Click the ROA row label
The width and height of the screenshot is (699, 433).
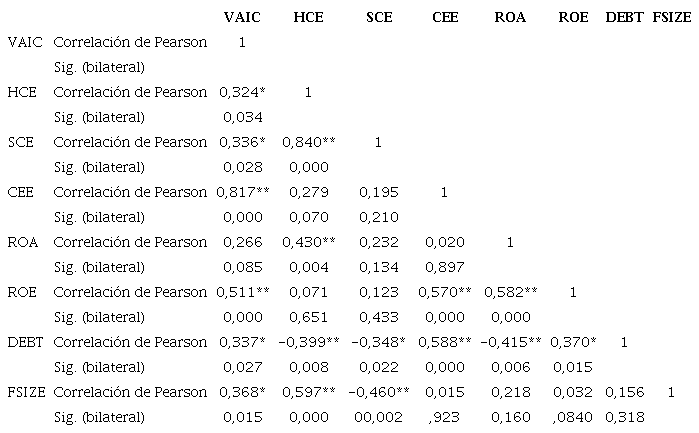[x=24, y=242]
